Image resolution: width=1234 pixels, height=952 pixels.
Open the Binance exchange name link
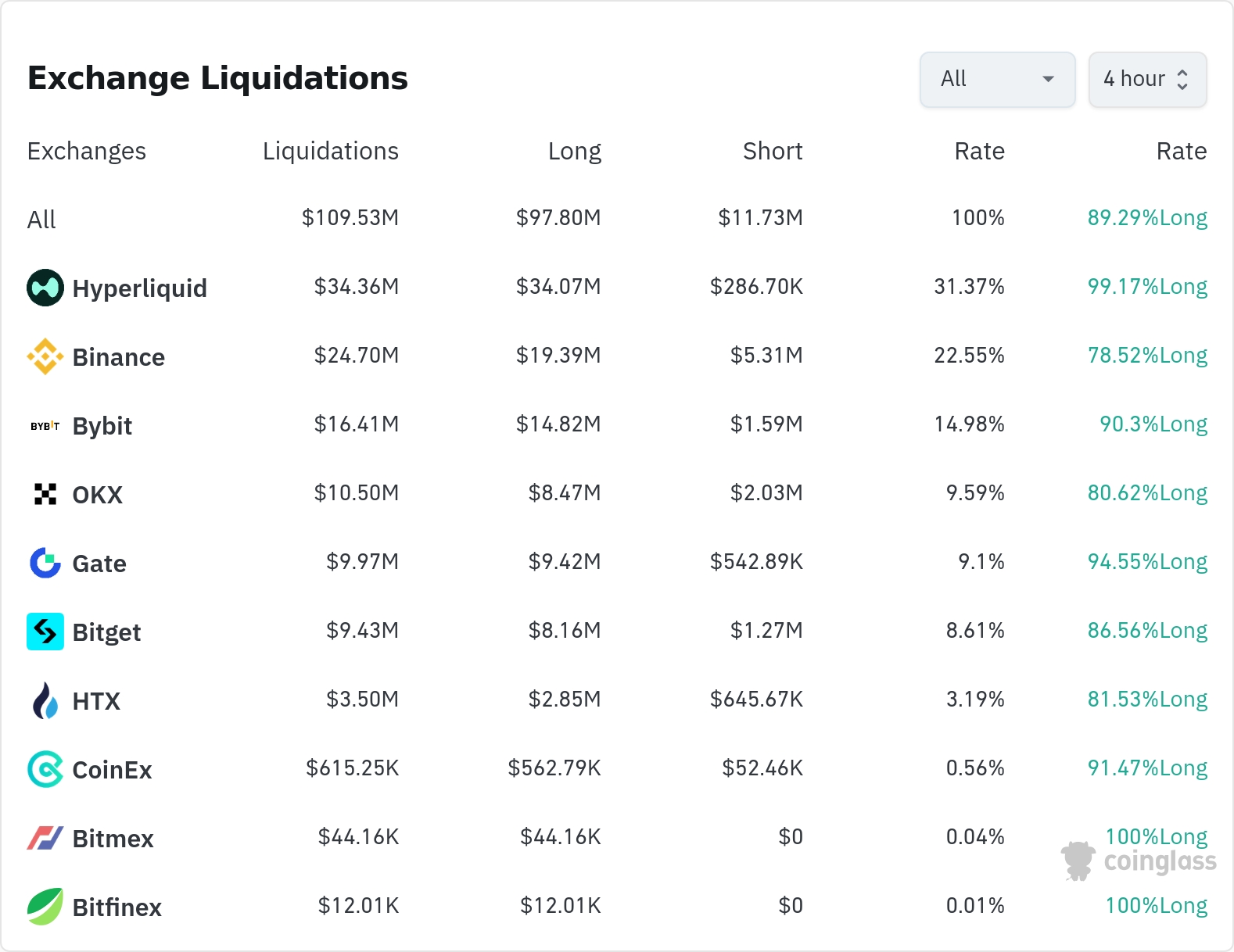118,357
